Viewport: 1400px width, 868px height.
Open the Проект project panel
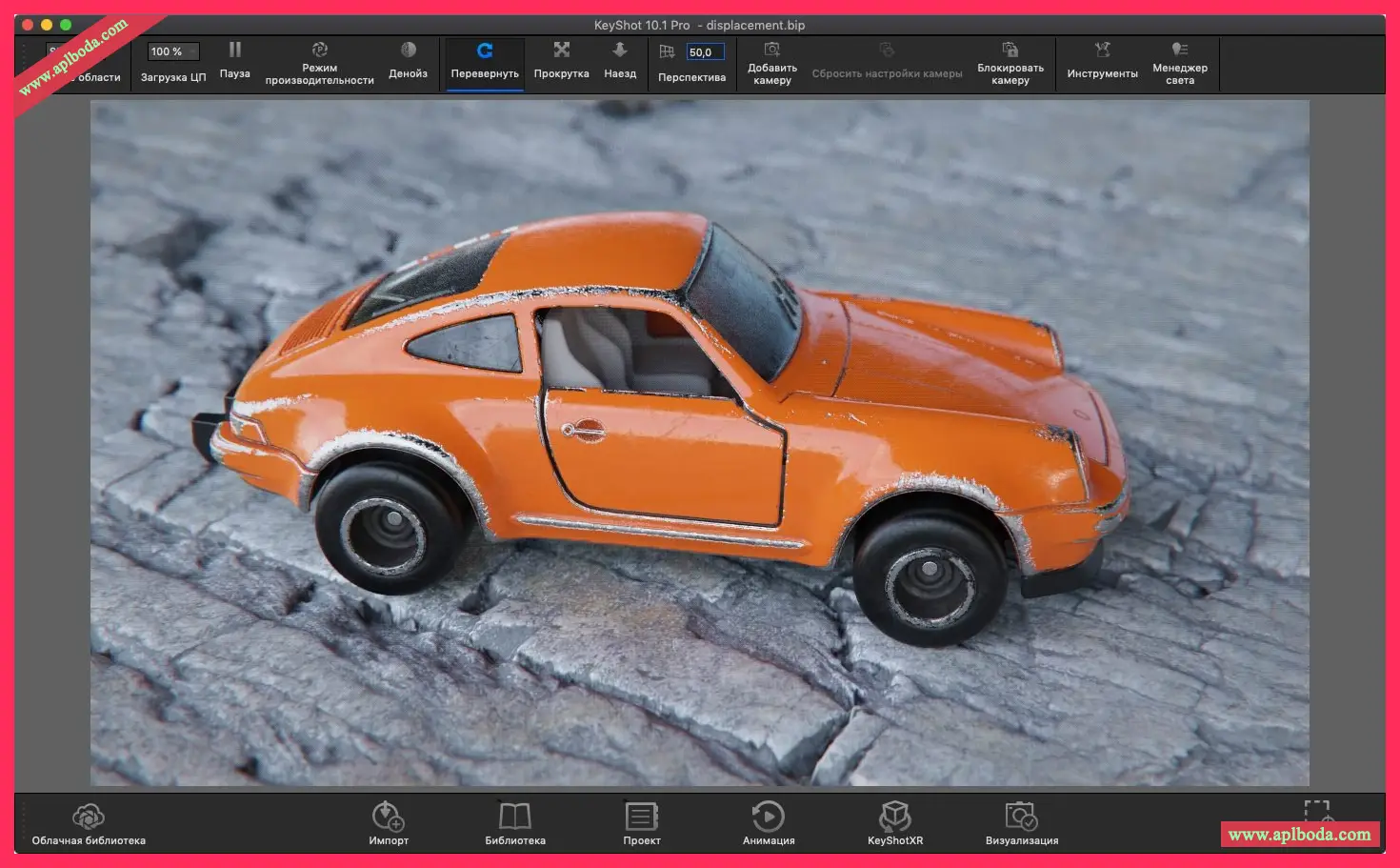pos(641,818)
